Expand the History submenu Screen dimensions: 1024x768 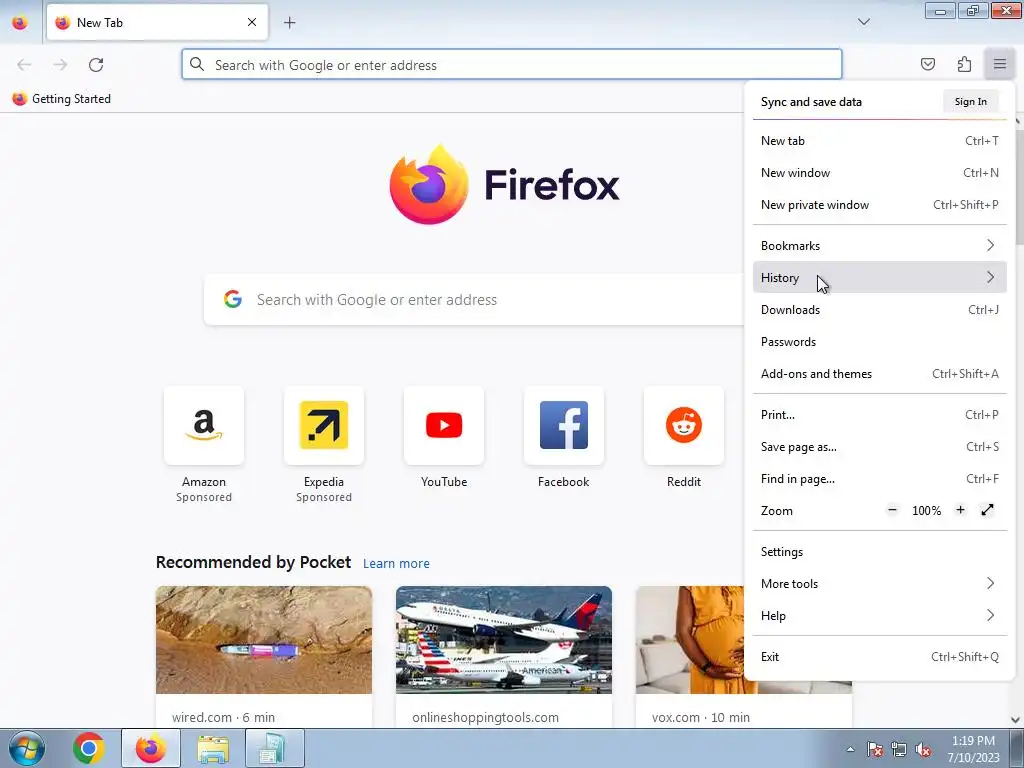880,278
